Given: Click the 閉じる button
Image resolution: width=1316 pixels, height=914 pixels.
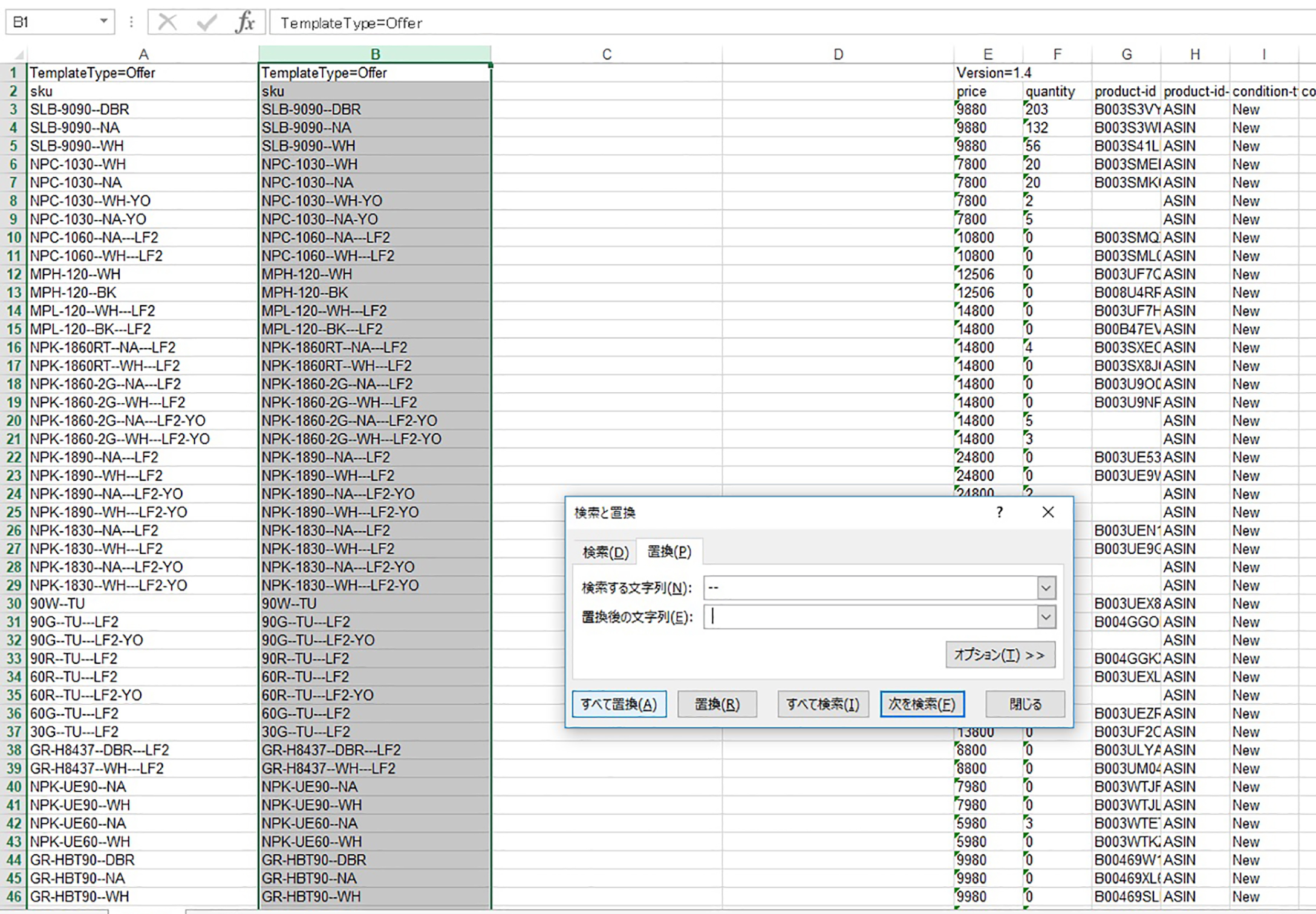Looking at the screenshot, I should (x=1025, y=704).
